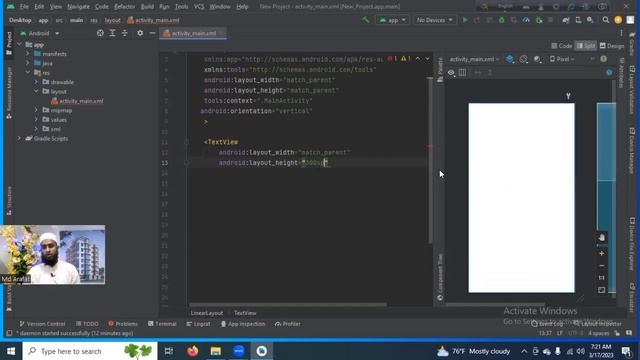Click the design surface layers icon
640x360 pixels.
pos(510,60)
